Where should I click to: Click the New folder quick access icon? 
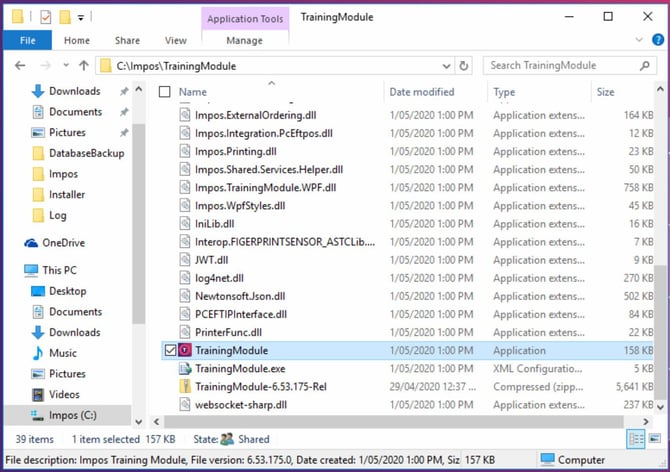click(x=65, y=17)
